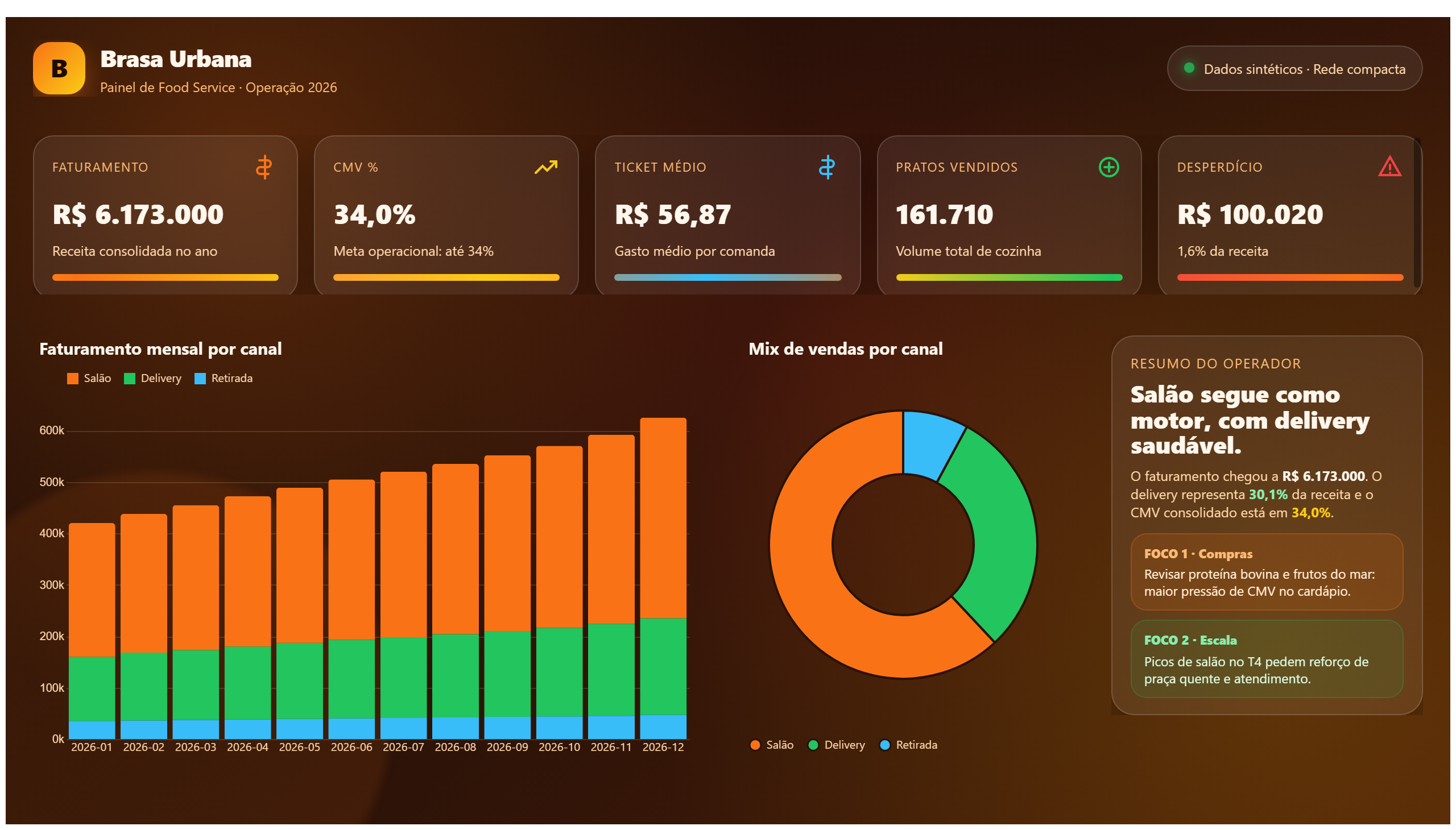Viewport: 1456px width, 830px height.
Task: Toggle Retirada in the donut chart legend
Action: point(908,745)
